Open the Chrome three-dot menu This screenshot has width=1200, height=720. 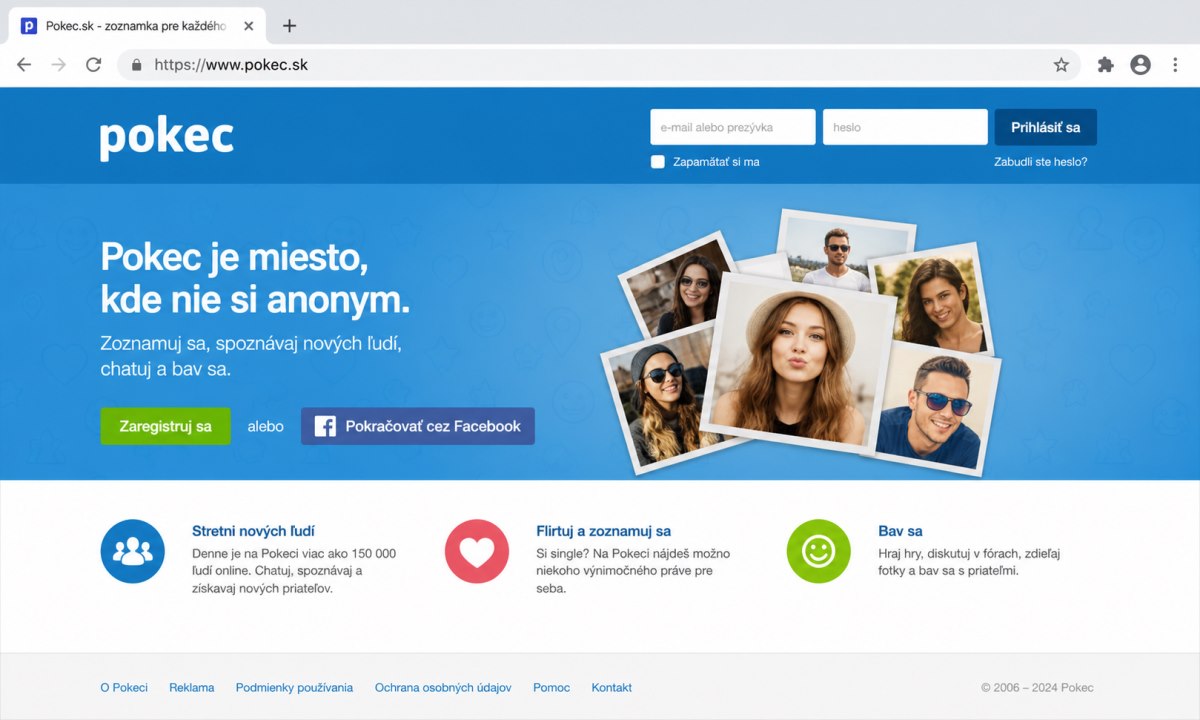pos(1175,65)
